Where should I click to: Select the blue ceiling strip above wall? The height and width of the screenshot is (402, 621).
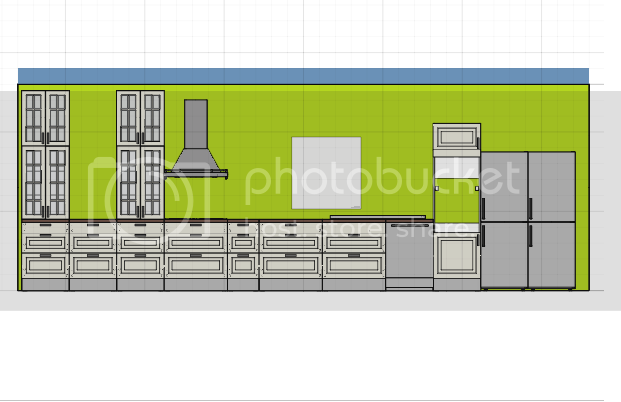pos(303,76)
